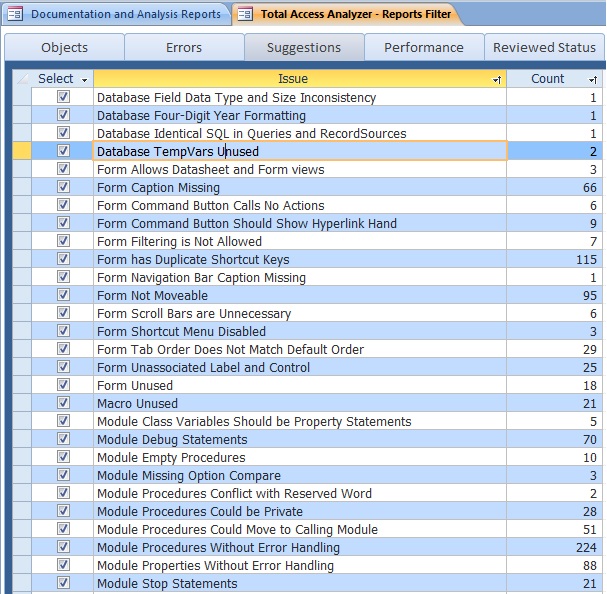Select 'Module Properties Without Error Handling' issue
The image size is (607, 594).
click(x=215, y=566)
